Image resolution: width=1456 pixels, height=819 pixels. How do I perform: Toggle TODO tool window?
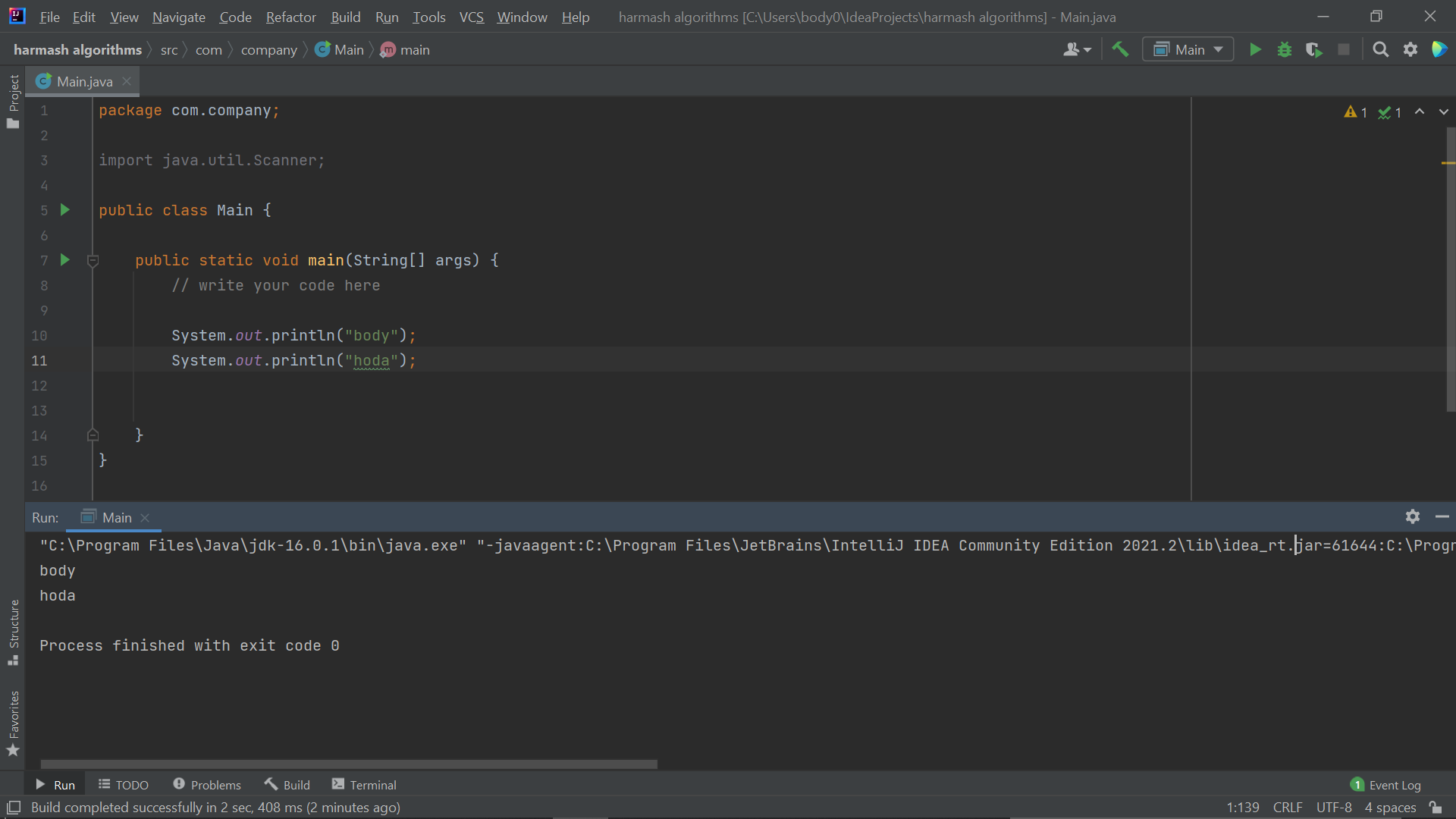[124, 785]
